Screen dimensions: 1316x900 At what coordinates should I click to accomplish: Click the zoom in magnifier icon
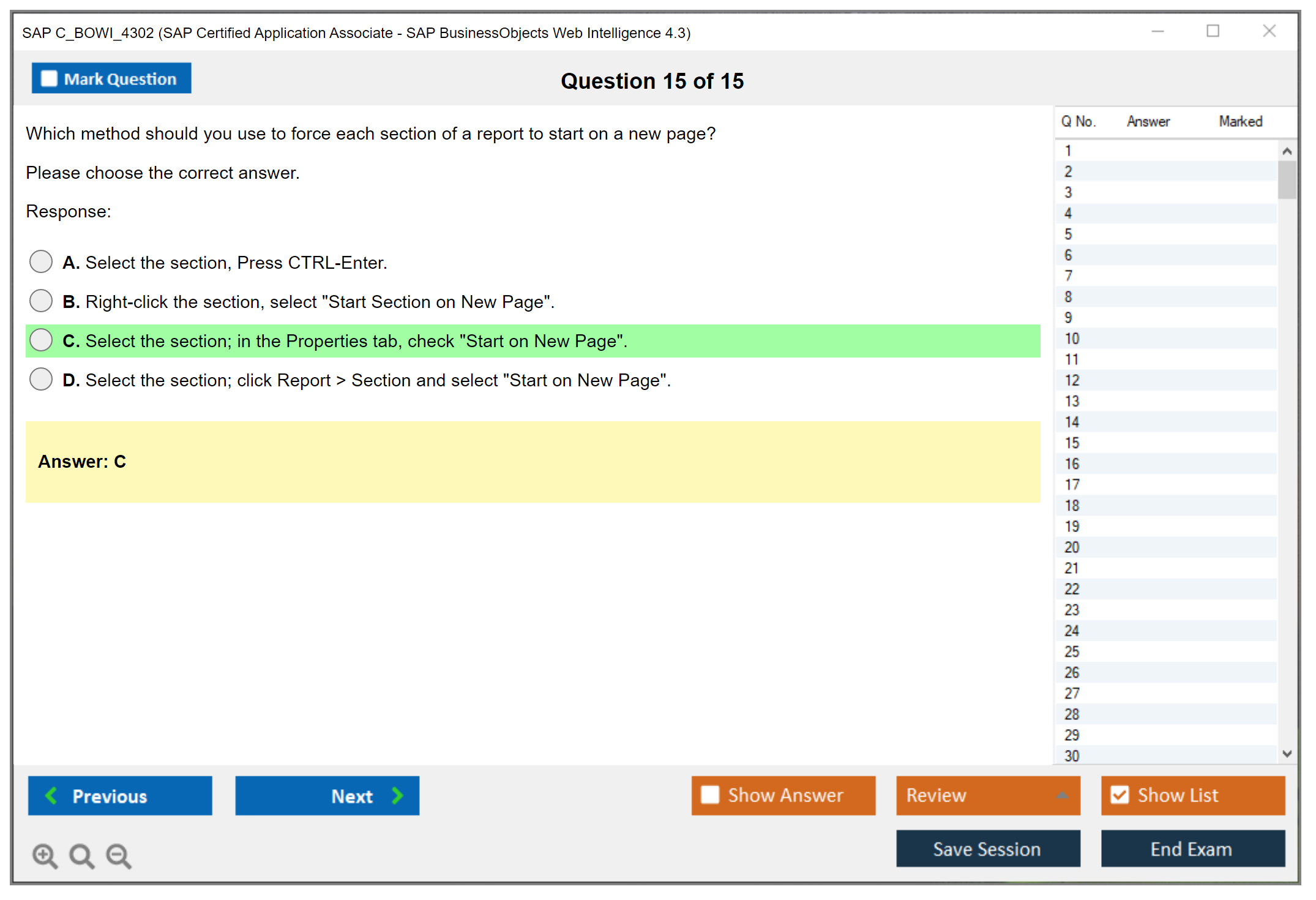[45, 855]
